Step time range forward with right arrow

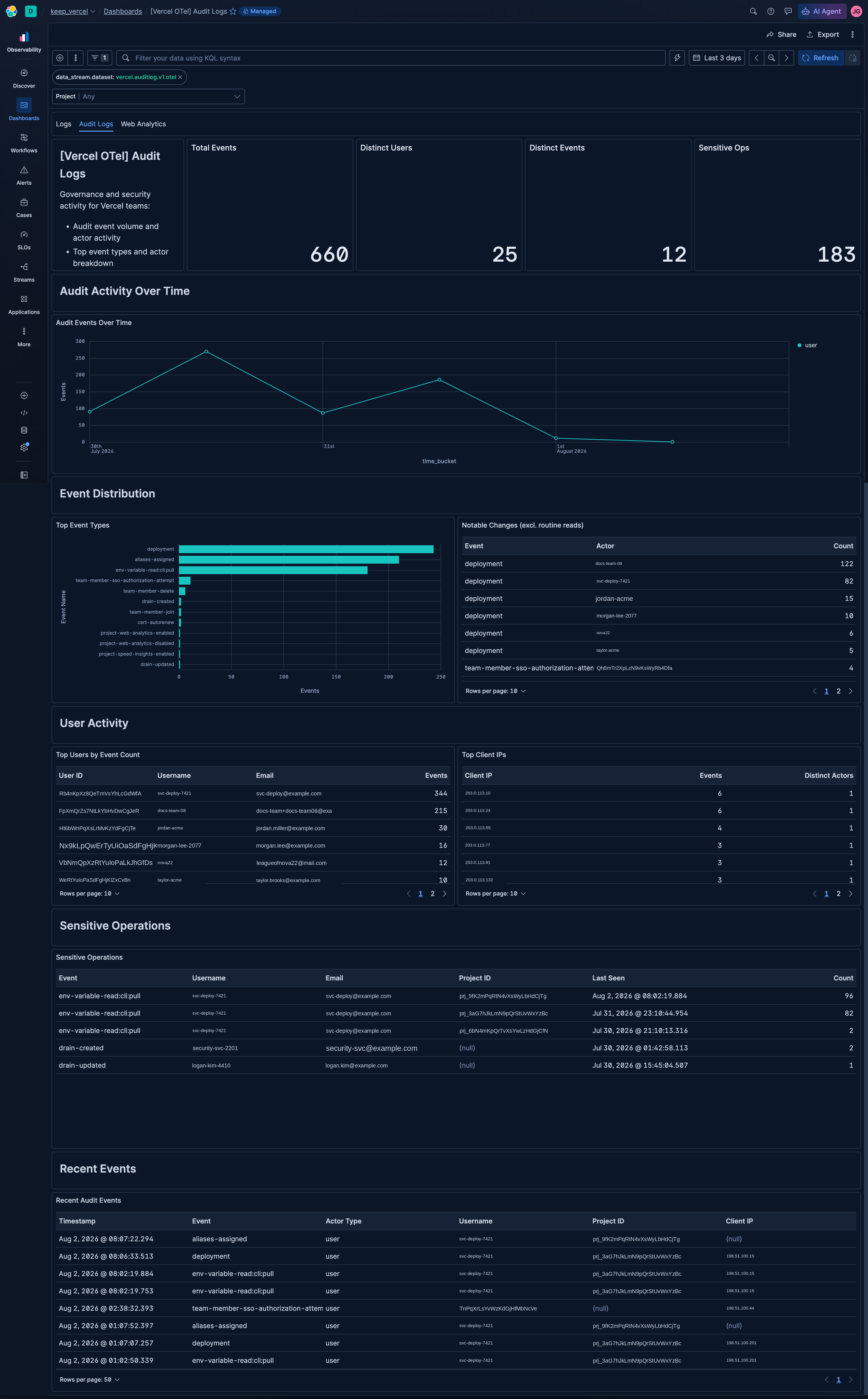pos(787,58)
